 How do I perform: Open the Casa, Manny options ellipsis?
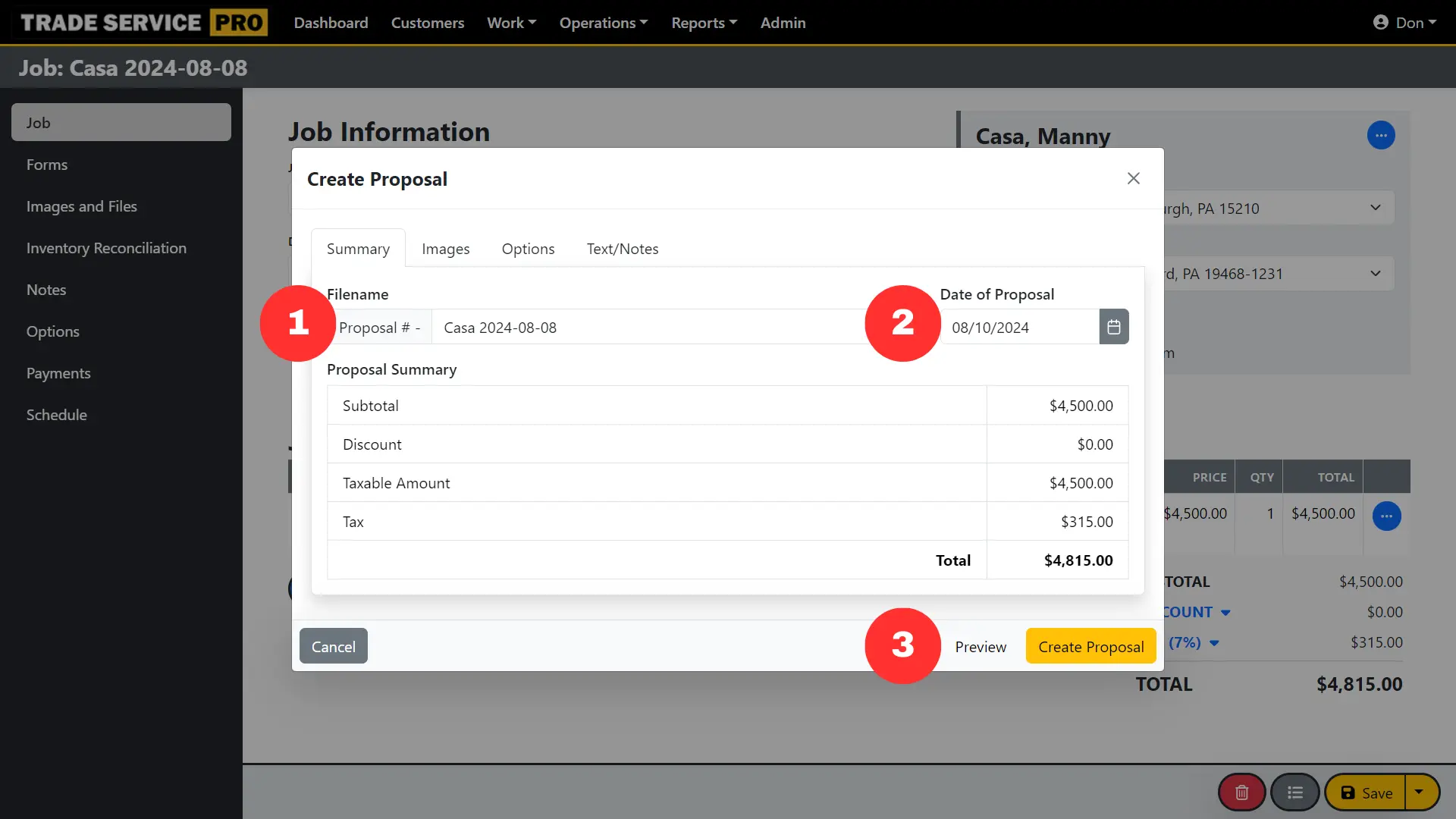point(1381,135)
